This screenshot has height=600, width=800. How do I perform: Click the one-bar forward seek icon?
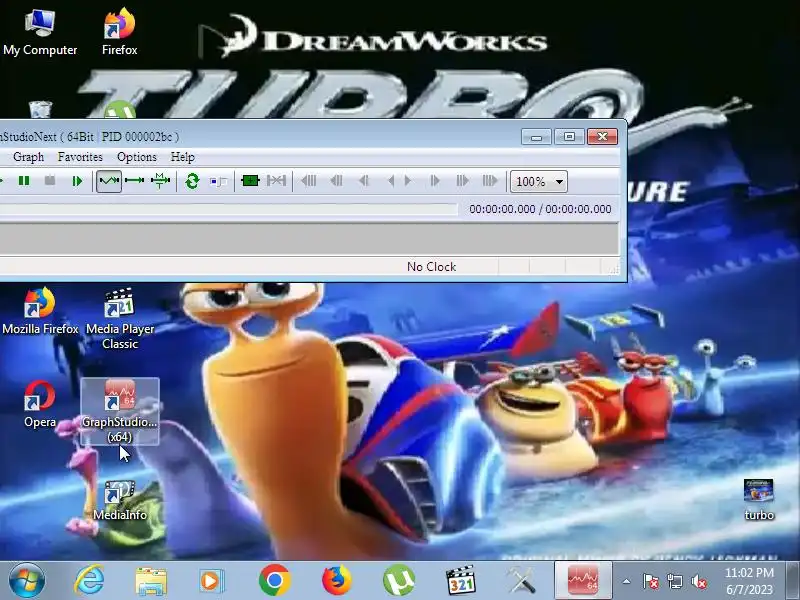[435, 181]
